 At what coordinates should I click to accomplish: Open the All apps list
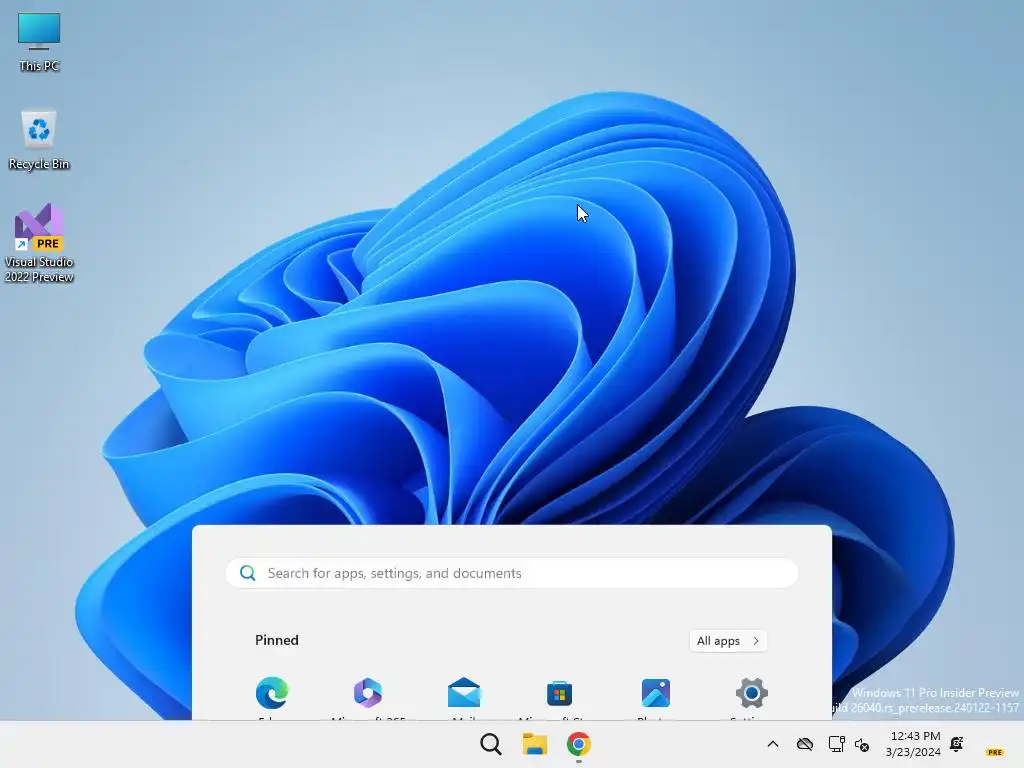tap(728, 641)
